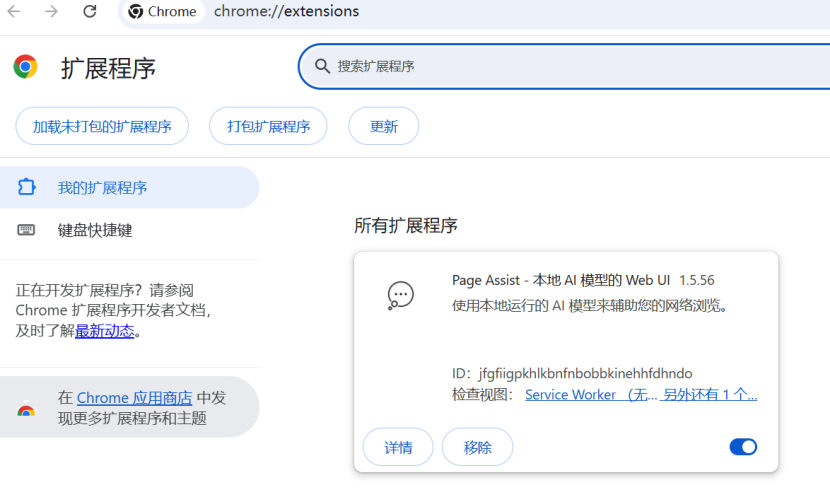This screenshot has width=830, height=497.
Task: Toggle the Page Assist enable switch
Action: point(743,447)
